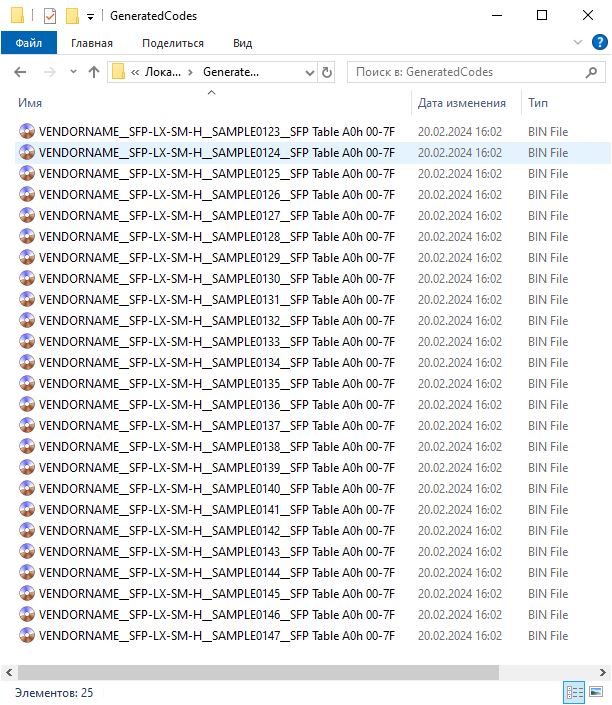The height and width of the screenshot is (705, 612).
Task: Switch to details view layout
Action: tap(574, 692)
